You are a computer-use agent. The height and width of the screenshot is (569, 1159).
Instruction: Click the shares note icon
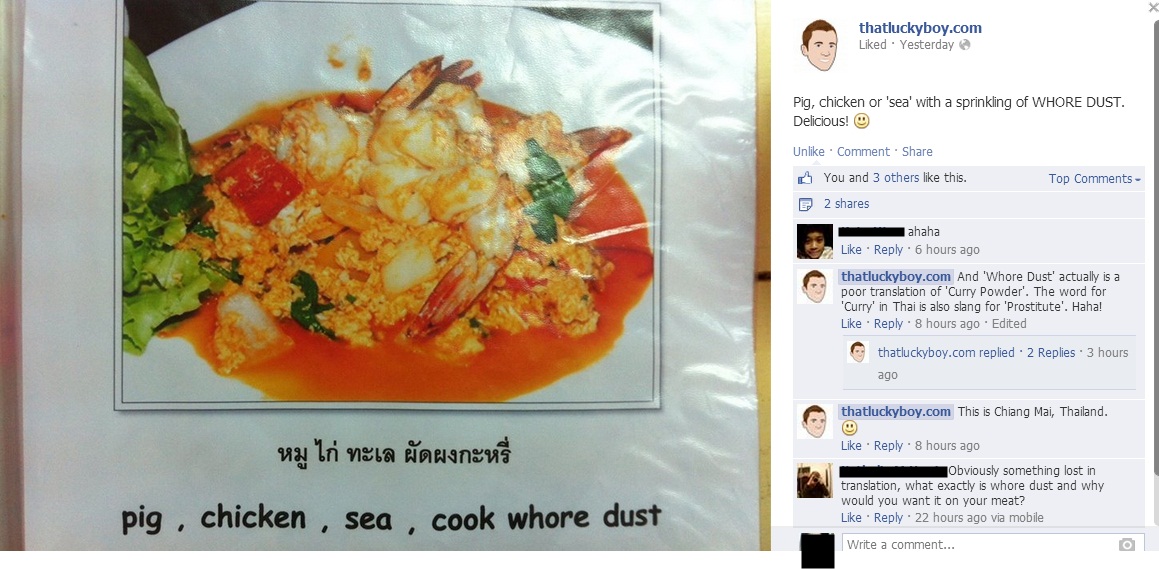pos(806,204)
